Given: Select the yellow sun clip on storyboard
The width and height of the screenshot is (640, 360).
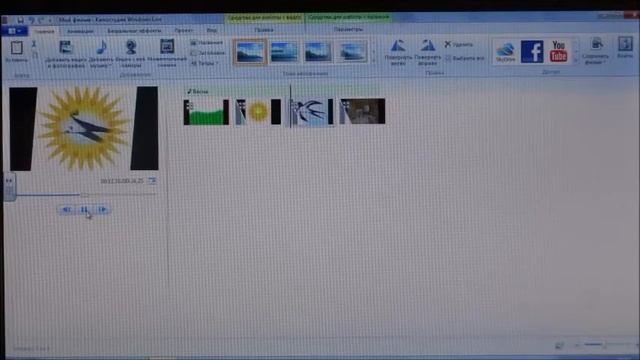Looking at the screenshot, I should [258, 112].
